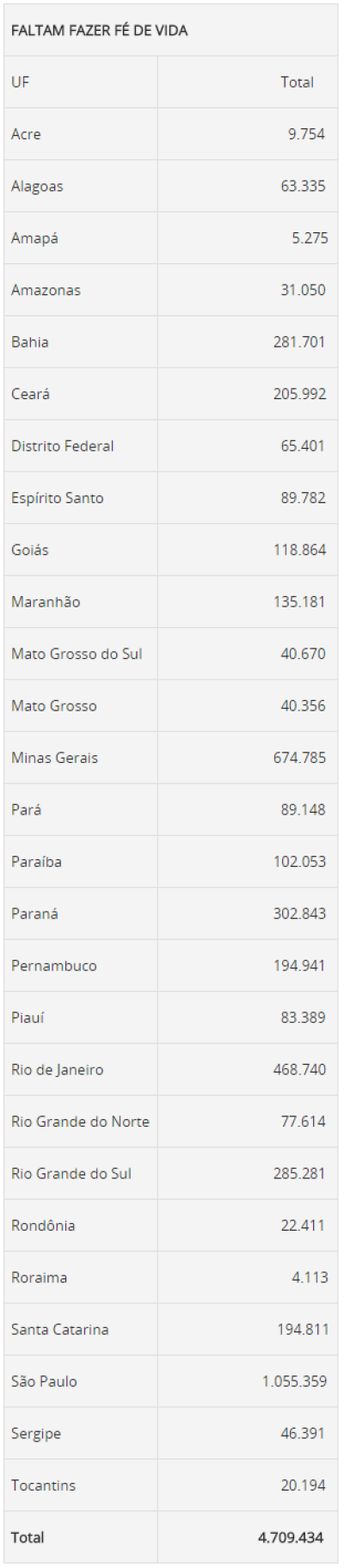Click the Total column header

297,83
